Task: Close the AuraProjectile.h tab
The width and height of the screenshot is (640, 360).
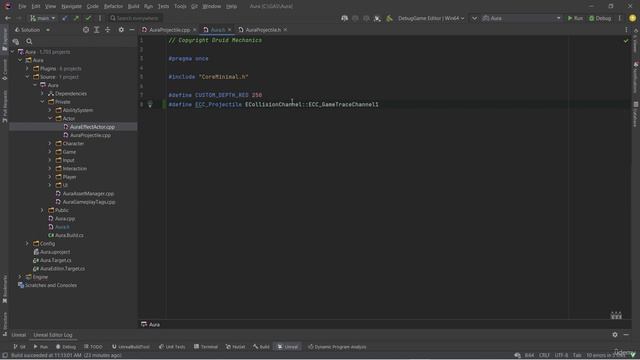Action: pos(285,30)
